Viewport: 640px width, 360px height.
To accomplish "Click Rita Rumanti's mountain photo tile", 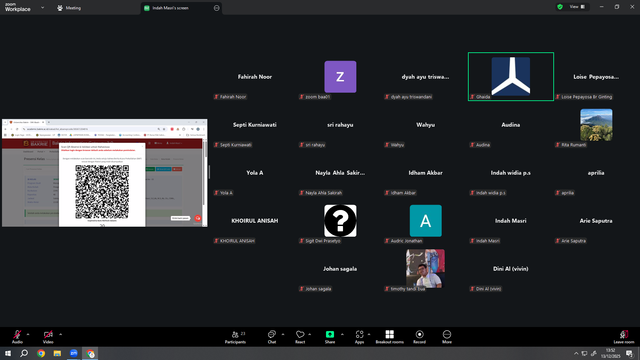I will pos(596,124).
